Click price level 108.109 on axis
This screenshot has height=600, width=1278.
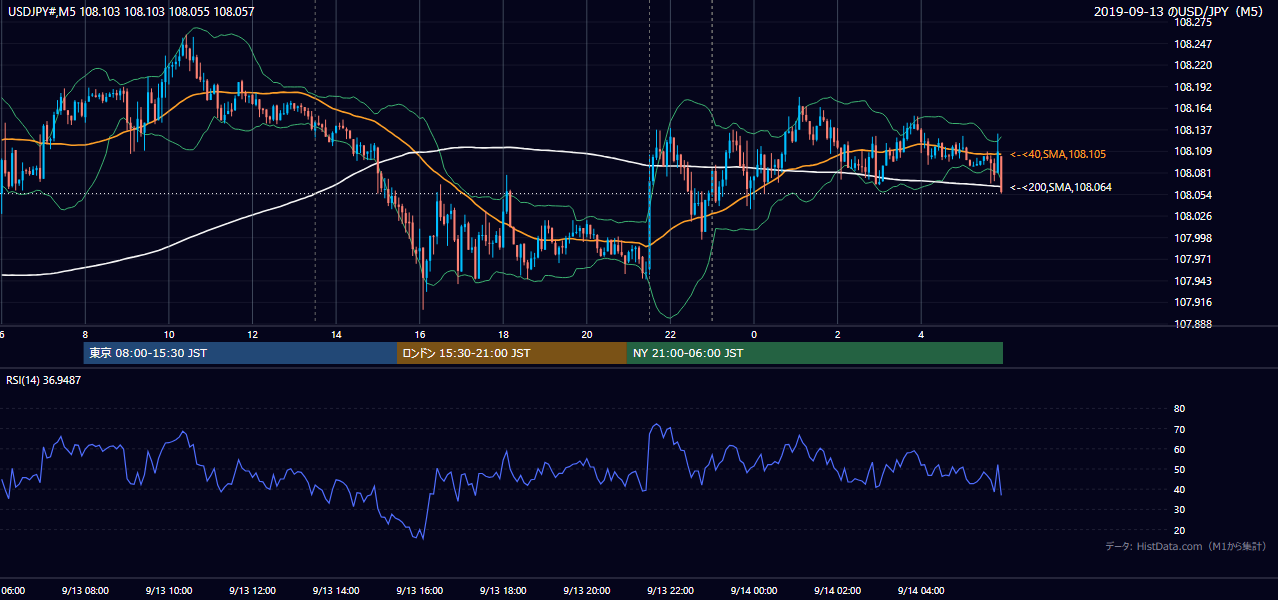coord(1192,151)
